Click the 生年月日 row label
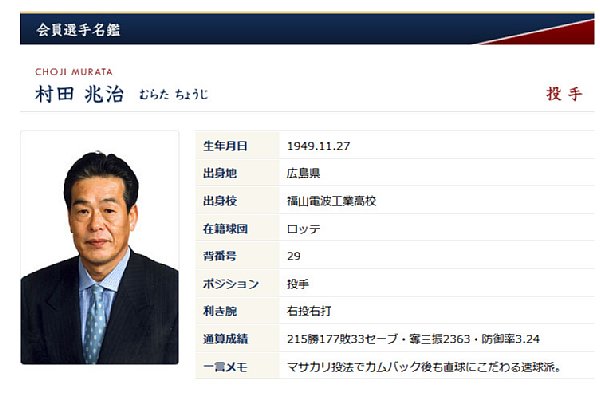Viewport: 600px width, 393px height. pos(225,146)
